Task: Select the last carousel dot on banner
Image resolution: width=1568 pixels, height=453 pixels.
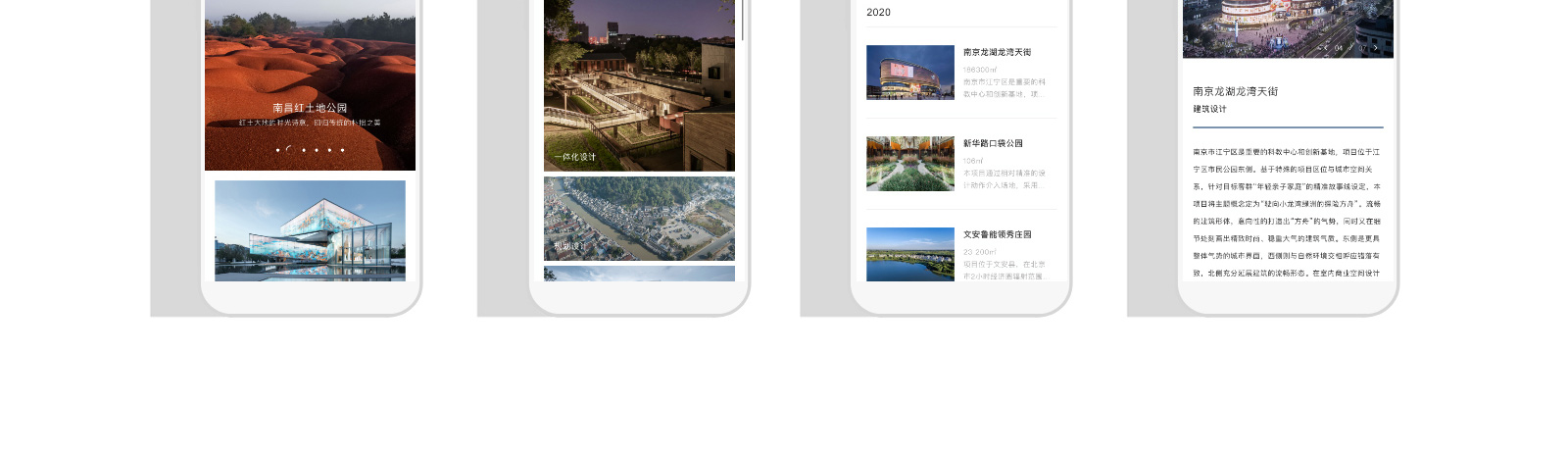Action: [342, 150]
